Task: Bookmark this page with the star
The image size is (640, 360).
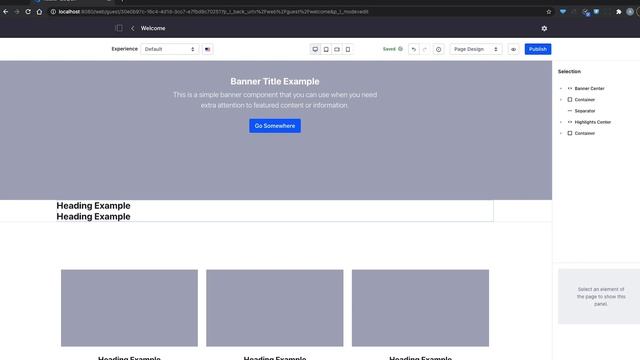Action: coord(549,12)
